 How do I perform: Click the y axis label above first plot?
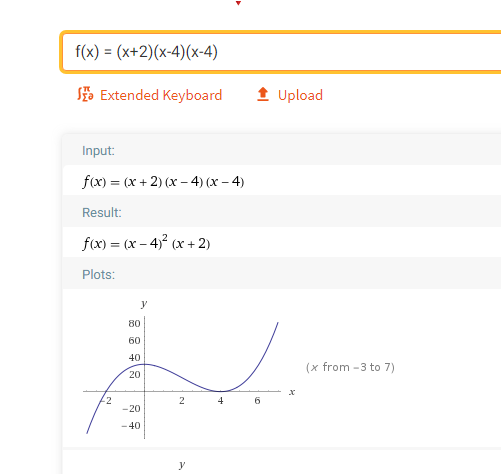(x=144, y=304)
